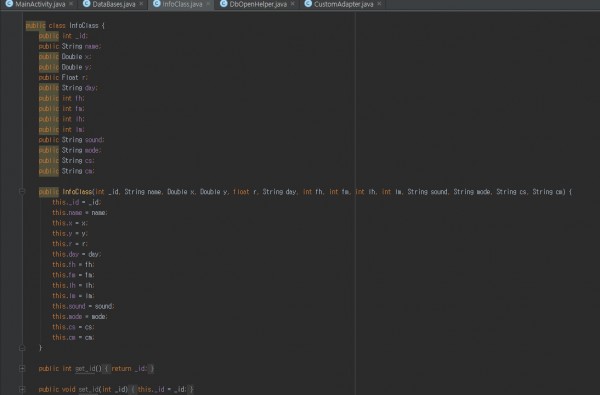Click the 'this.name = name;' statement
The image size is (600, 395).
pyautogui.click(x=80, y=212)
